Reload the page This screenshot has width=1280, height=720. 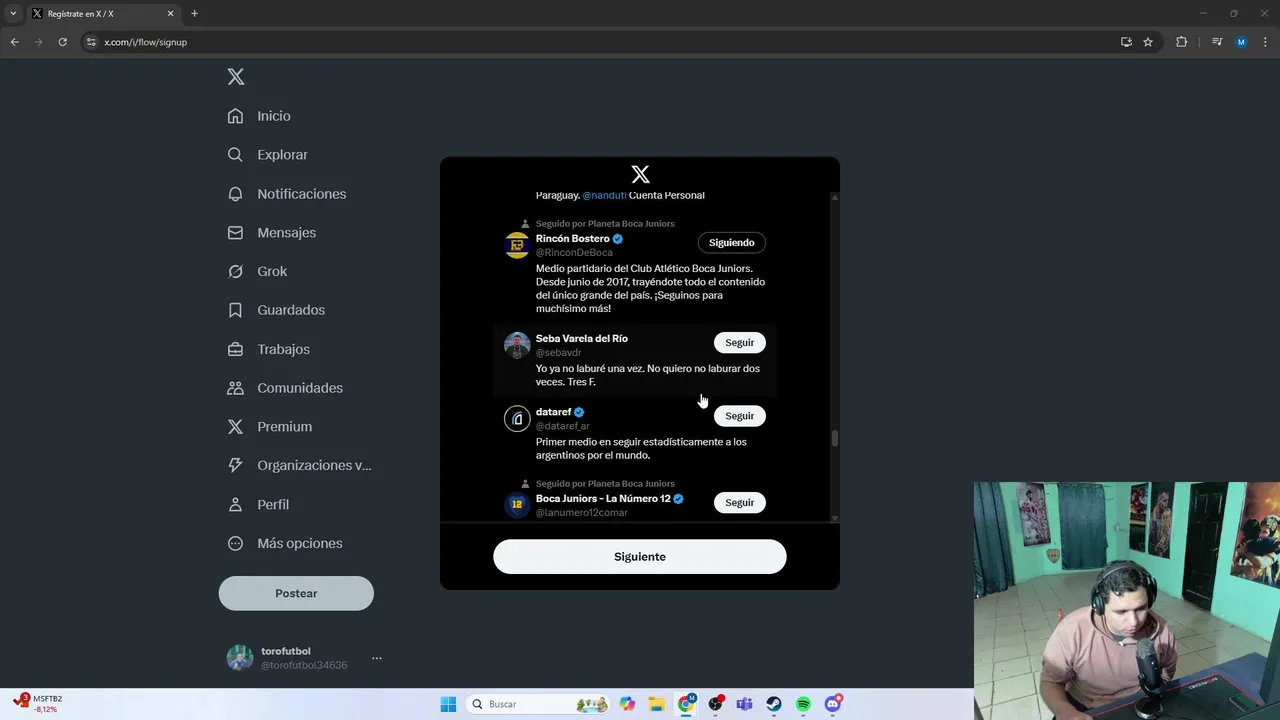[x=62, y=42]
